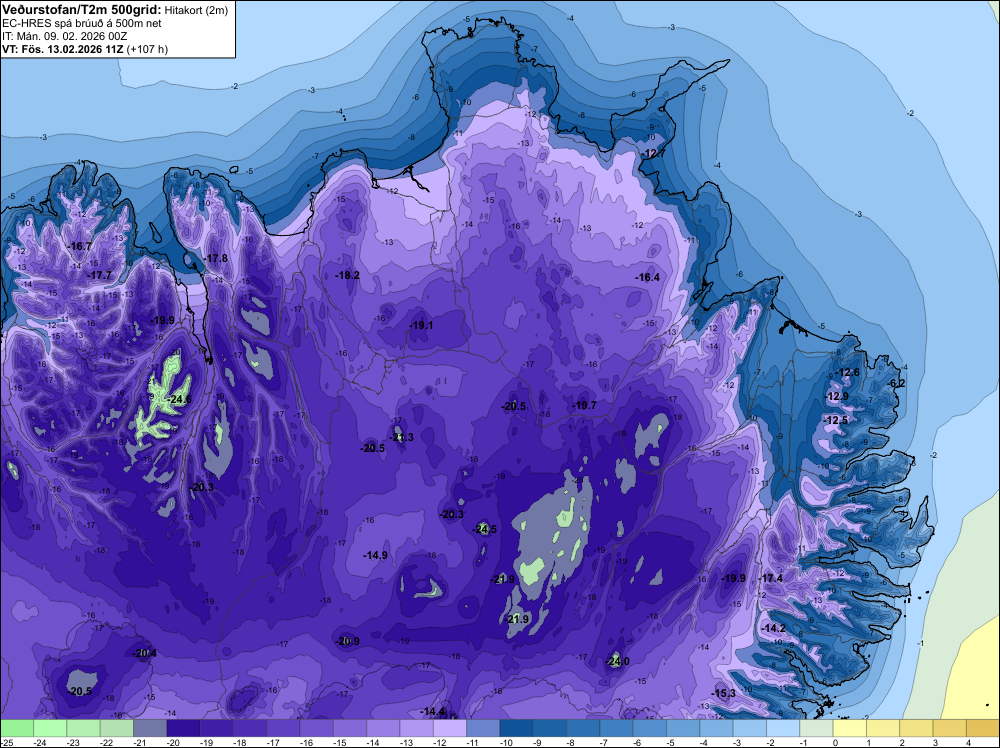1000x748 pixels.
Task: Click the -12.6 temperature value
Action: (x=848, y=372)
